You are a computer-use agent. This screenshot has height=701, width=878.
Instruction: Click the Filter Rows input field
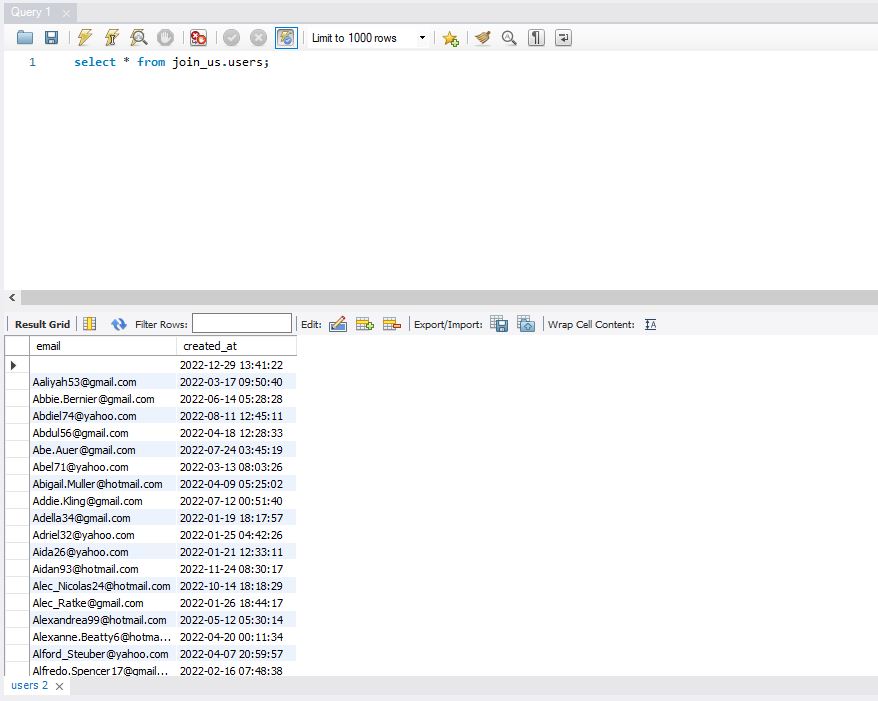242,324
